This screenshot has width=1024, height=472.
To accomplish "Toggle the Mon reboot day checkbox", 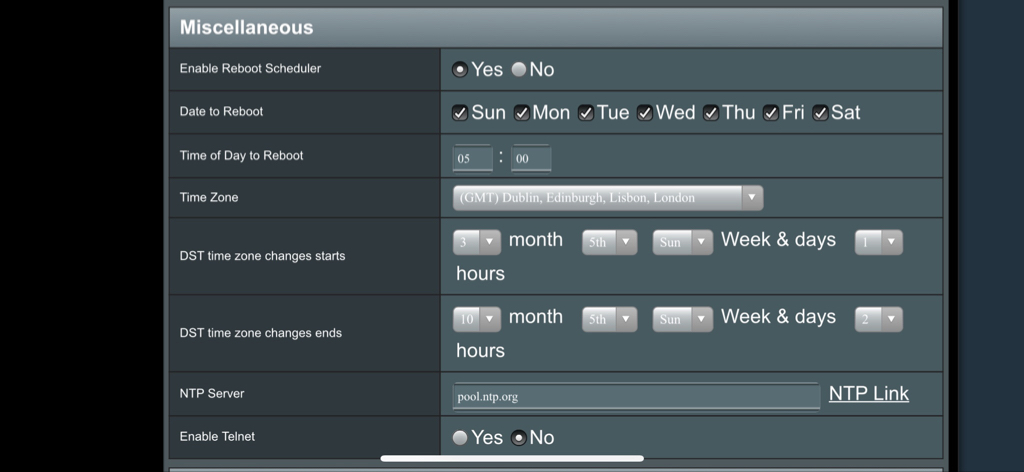I will point(521,113).
